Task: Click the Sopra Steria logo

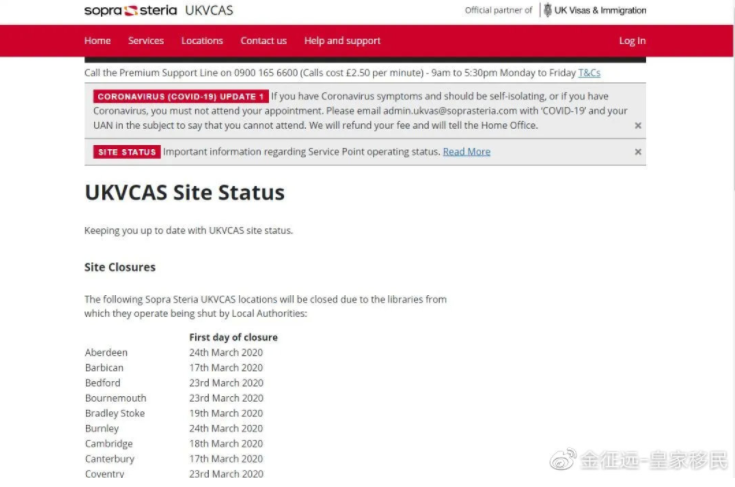Action: coord(130,10)
